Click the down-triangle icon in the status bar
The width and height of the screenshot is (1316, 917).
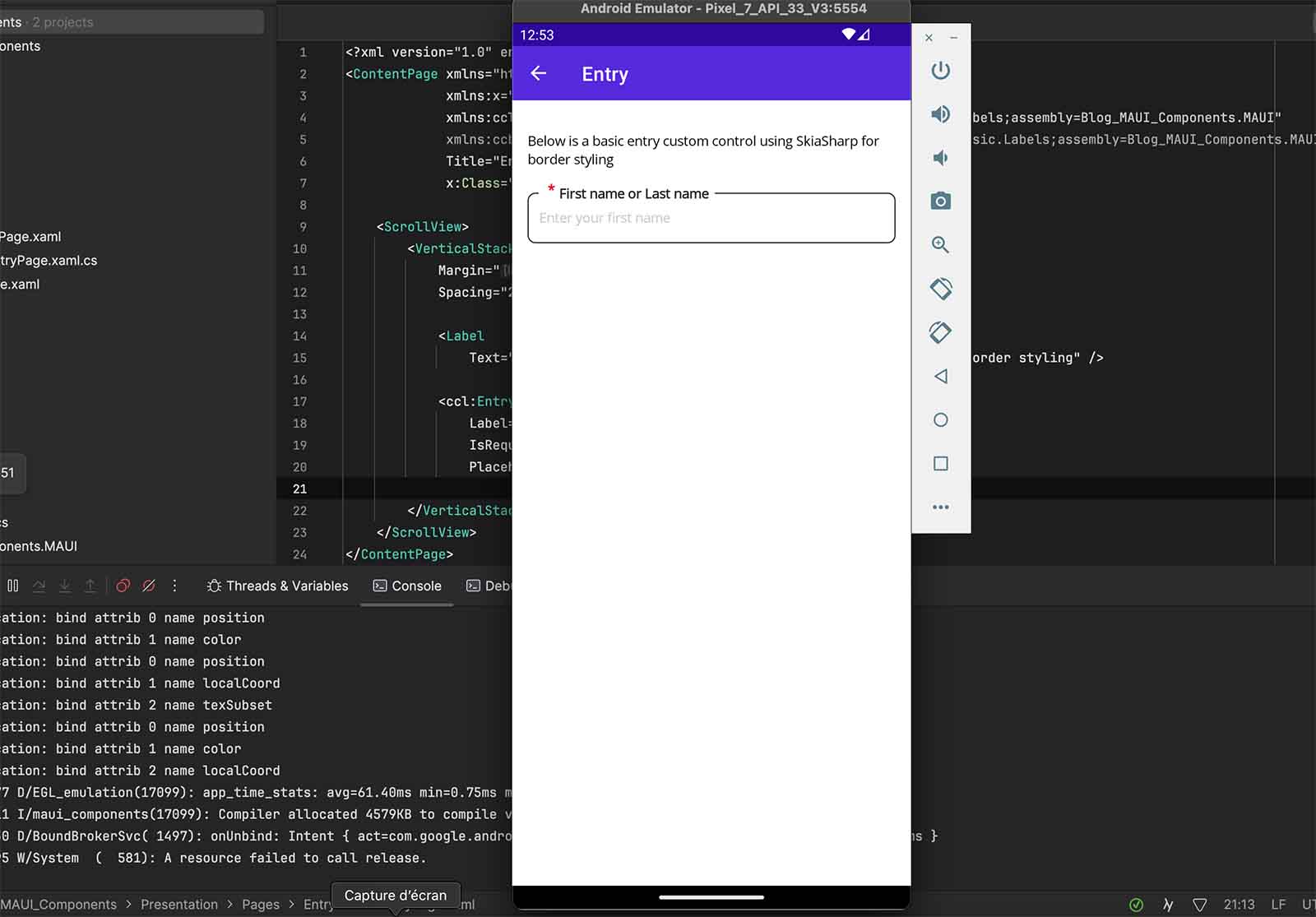pos(1200,905)
